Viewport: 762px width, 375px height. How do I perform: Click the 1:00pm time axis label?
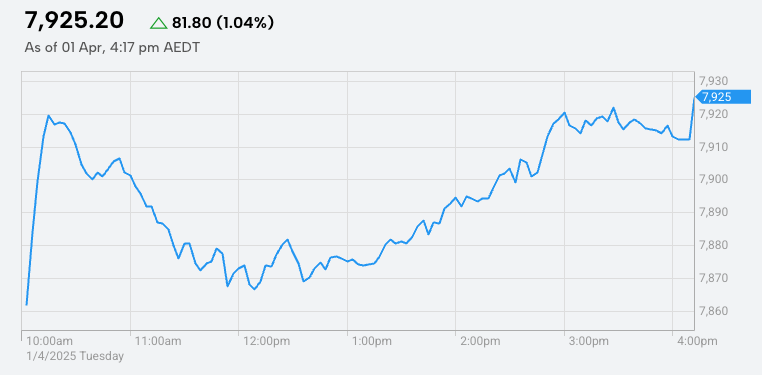pos(372,341)
